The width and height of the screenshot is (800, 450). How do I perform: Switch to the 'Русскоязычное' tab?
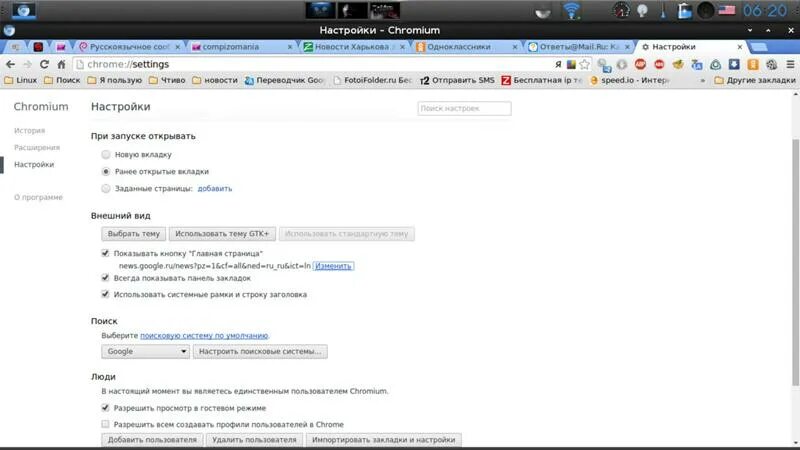tap(130, 47)
